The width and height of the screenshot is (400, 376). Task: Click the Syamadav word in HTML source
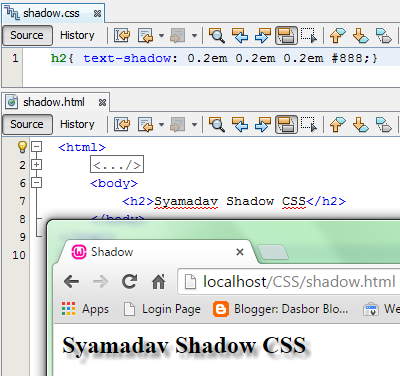tap(186, 202)
